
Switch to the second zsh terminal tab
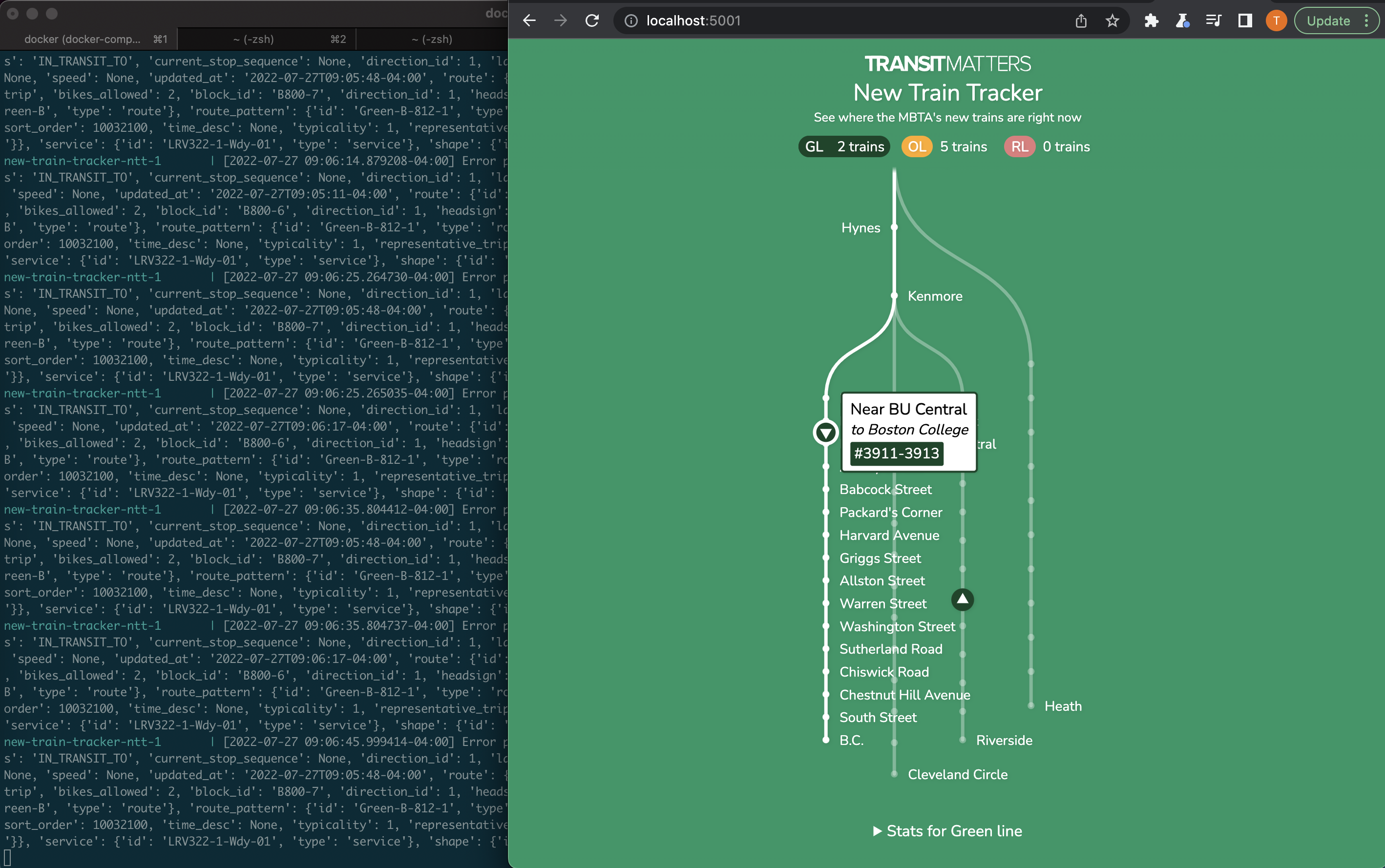tap(432, 39)
